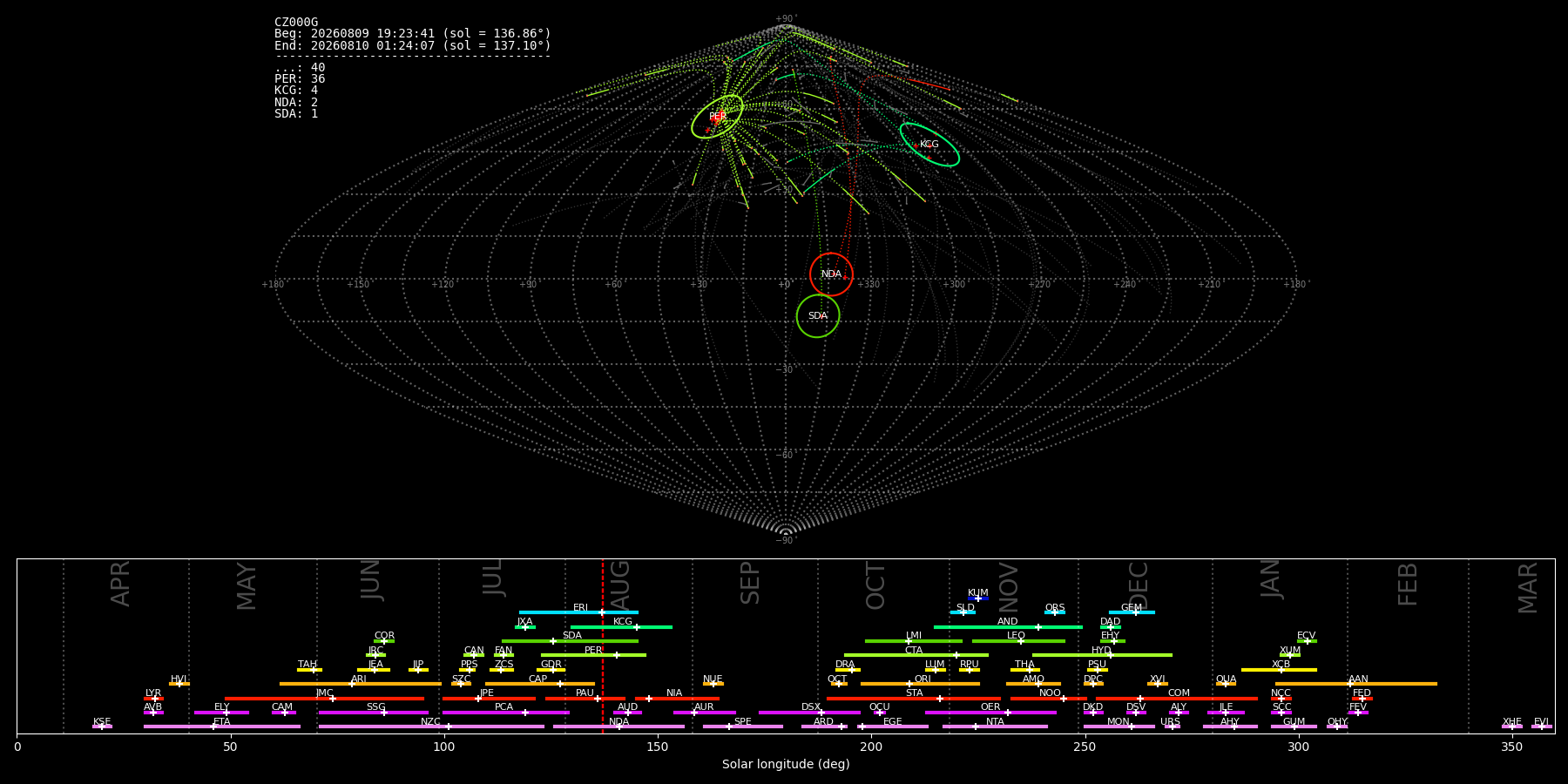This screenshot has height=784, width=1568.
Task: Select the cyan ERI shower activity bar
Action: tap(578, 612)
